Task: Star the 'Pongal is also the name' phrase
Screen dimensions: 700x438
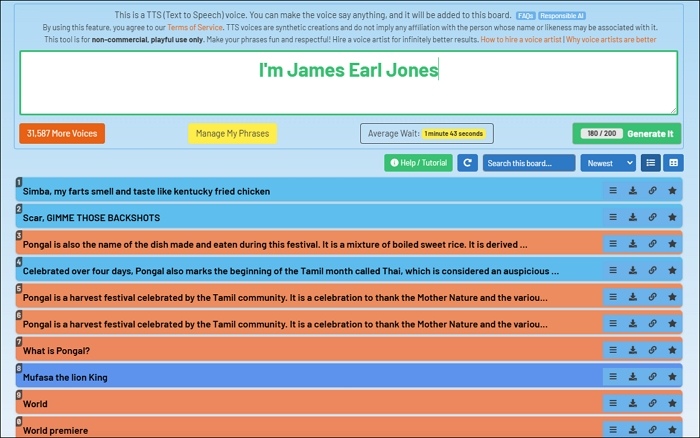Action: click(x=672, y=244)
